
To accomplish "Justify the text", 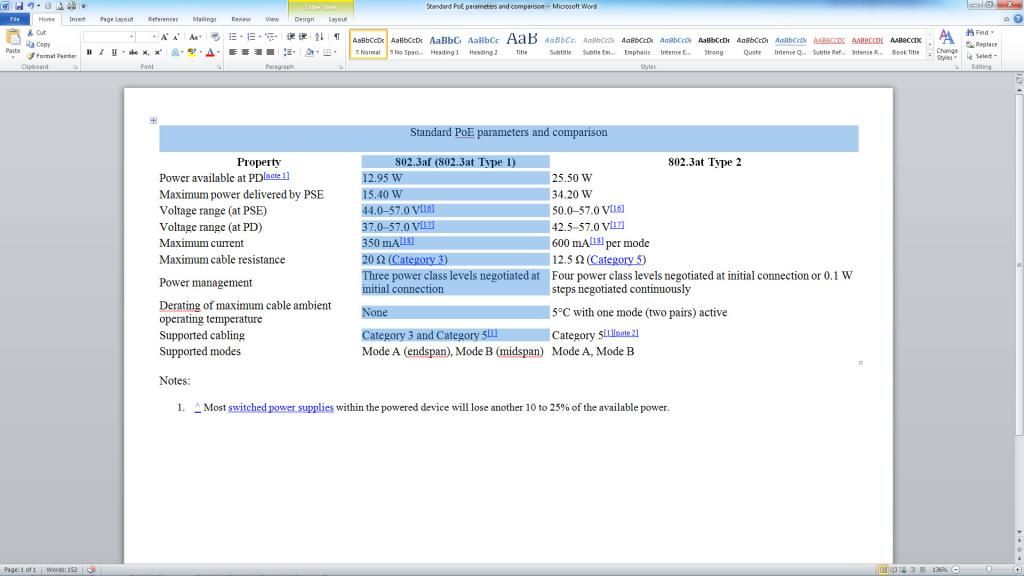I will coord(270,52).
